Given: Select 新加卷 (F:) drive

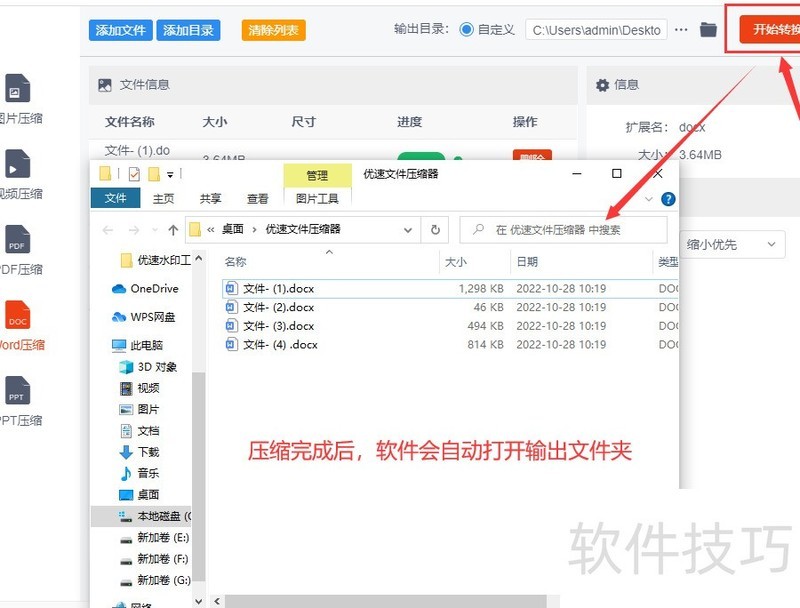Looking at the screenshot, I should coord(154,559).
